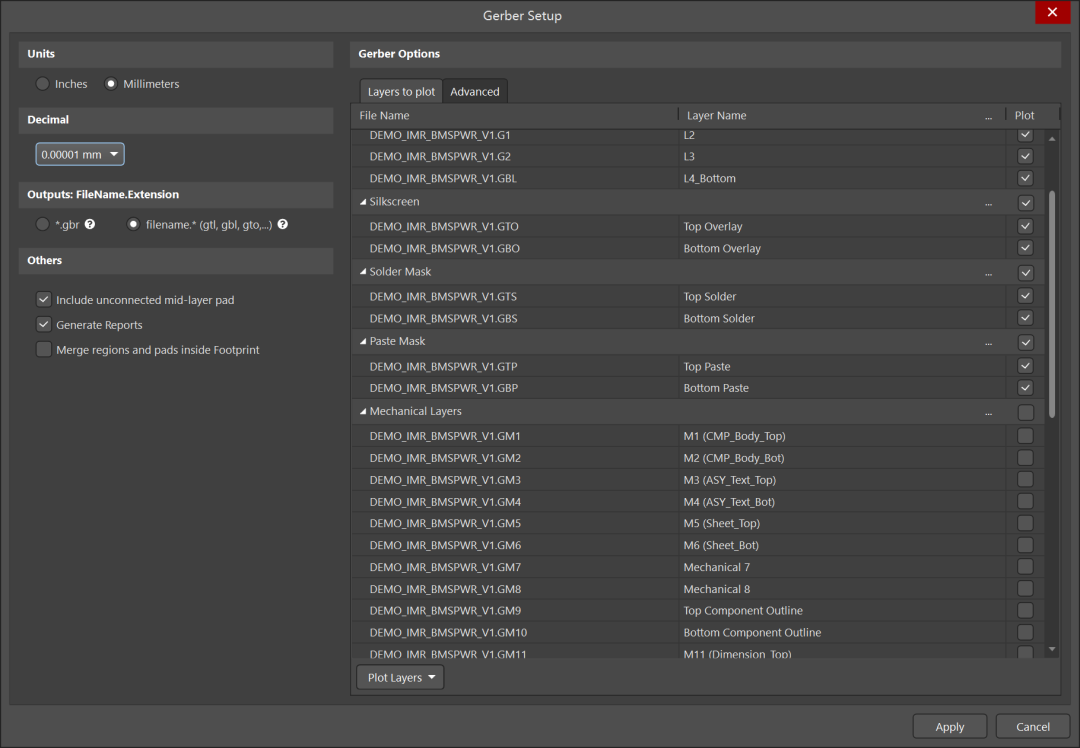Click ellipsis on Paste Mask group row

tap(988, 342)
